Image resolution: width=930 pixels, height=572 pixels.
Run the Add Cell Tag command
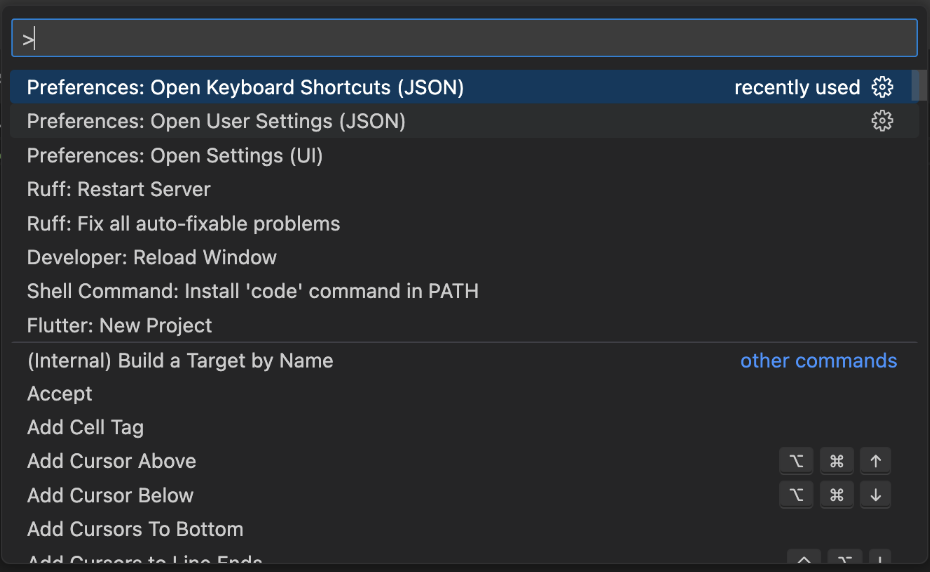pyautogui.click(x=86, y=427)
